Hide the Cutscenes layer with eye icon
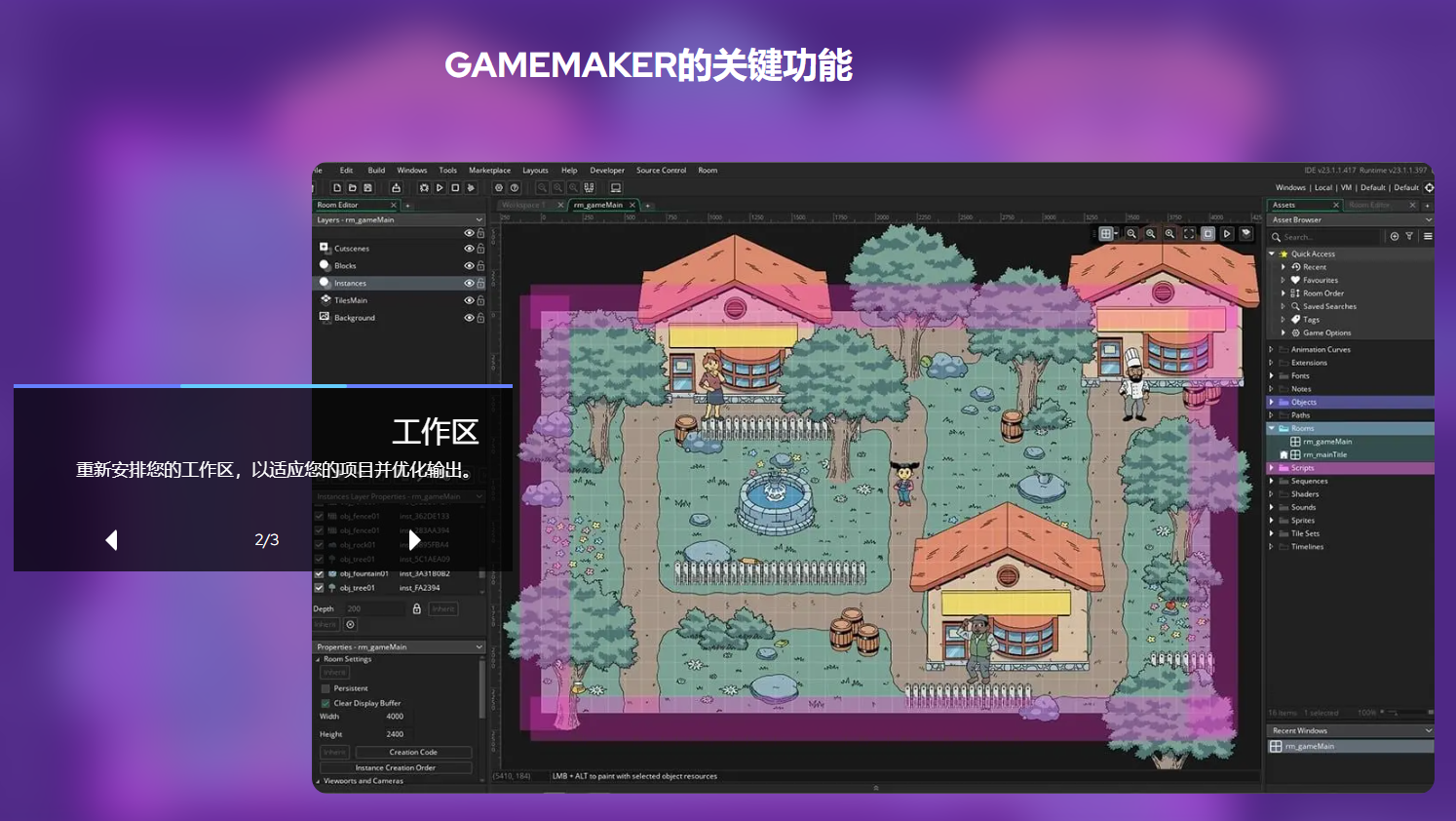The height and width of the screenshot is (821, 1456). pos(469,249)
